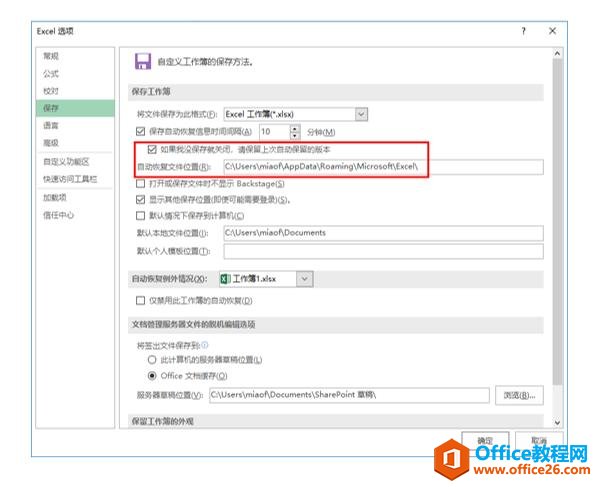Click the up arrow of the minutes spinner

295,128
